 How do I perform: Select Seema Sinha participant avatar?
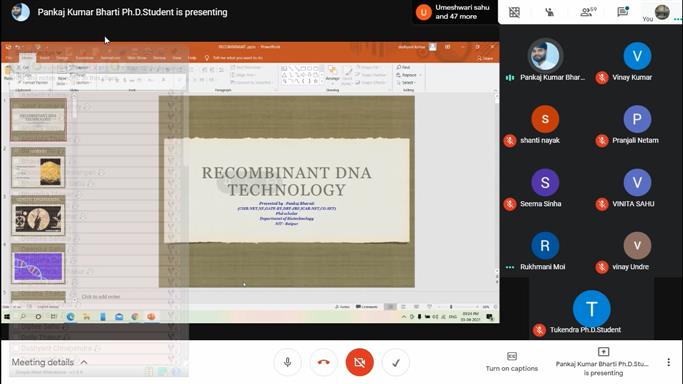pos(545,182)
